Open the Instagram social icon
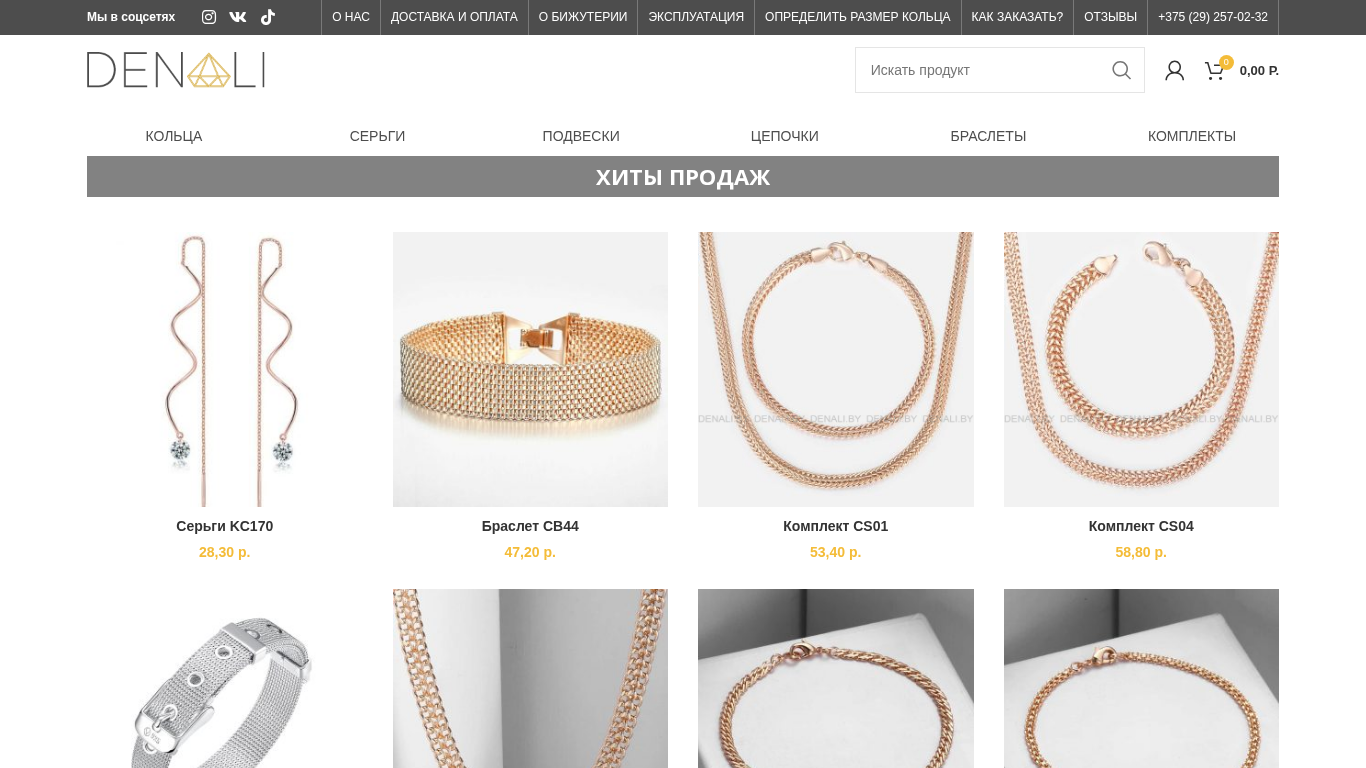1366x768 pixels. (x=209, y=17)
